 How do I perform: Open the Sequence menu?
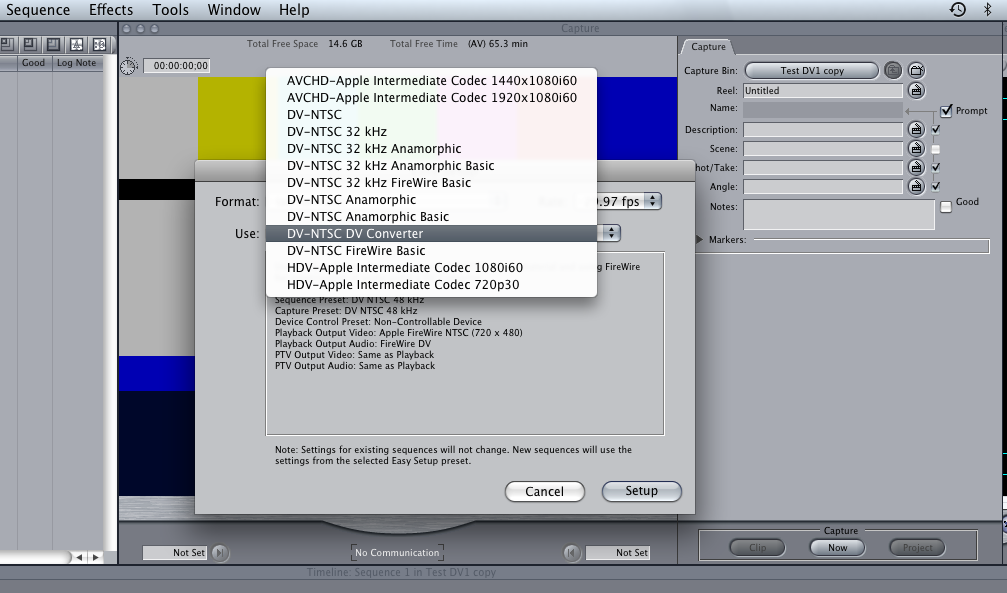click(37, 10)
